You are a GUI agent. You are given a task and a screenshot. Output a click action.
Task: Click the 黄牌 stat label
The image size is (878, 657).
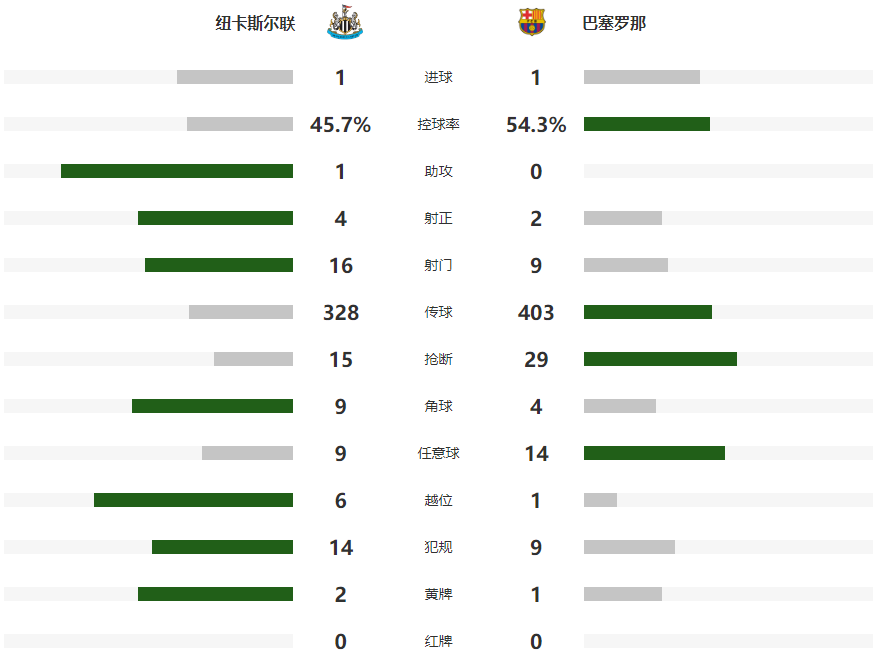point(438,594)
